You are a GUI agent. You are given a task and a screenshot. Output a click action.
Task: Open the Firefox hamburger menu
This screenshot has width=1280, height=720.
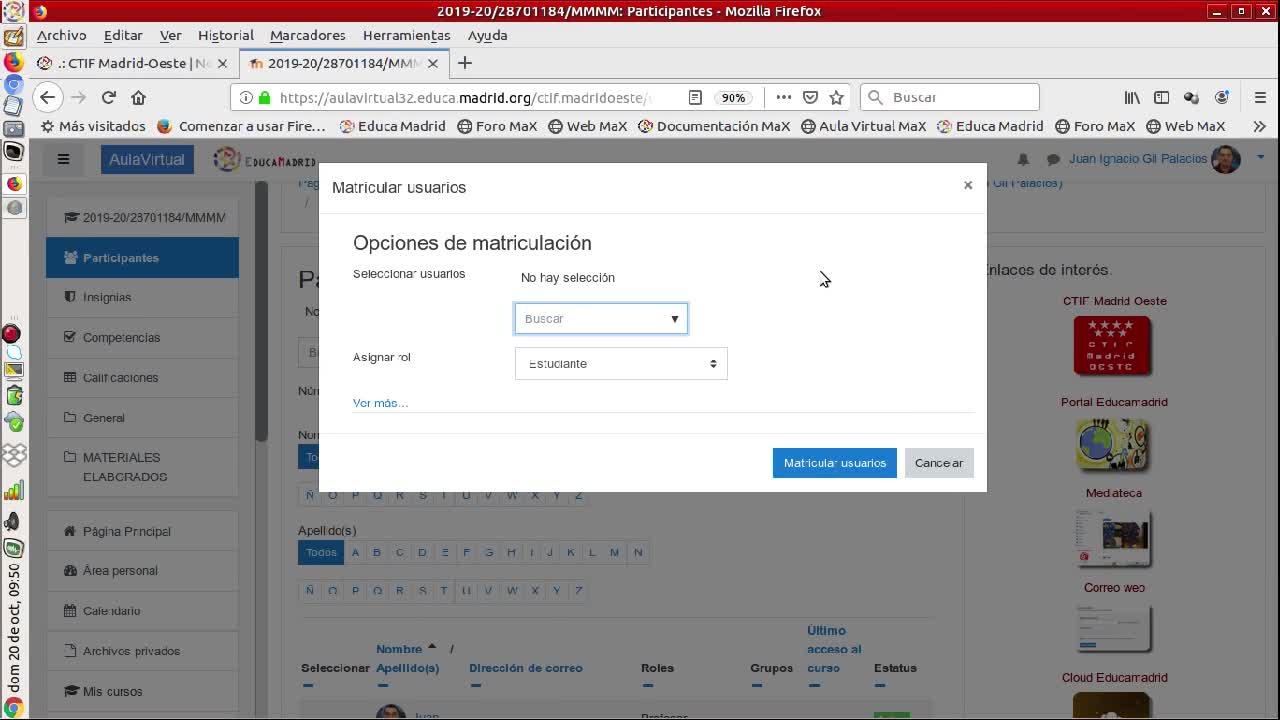[1259, 97]
